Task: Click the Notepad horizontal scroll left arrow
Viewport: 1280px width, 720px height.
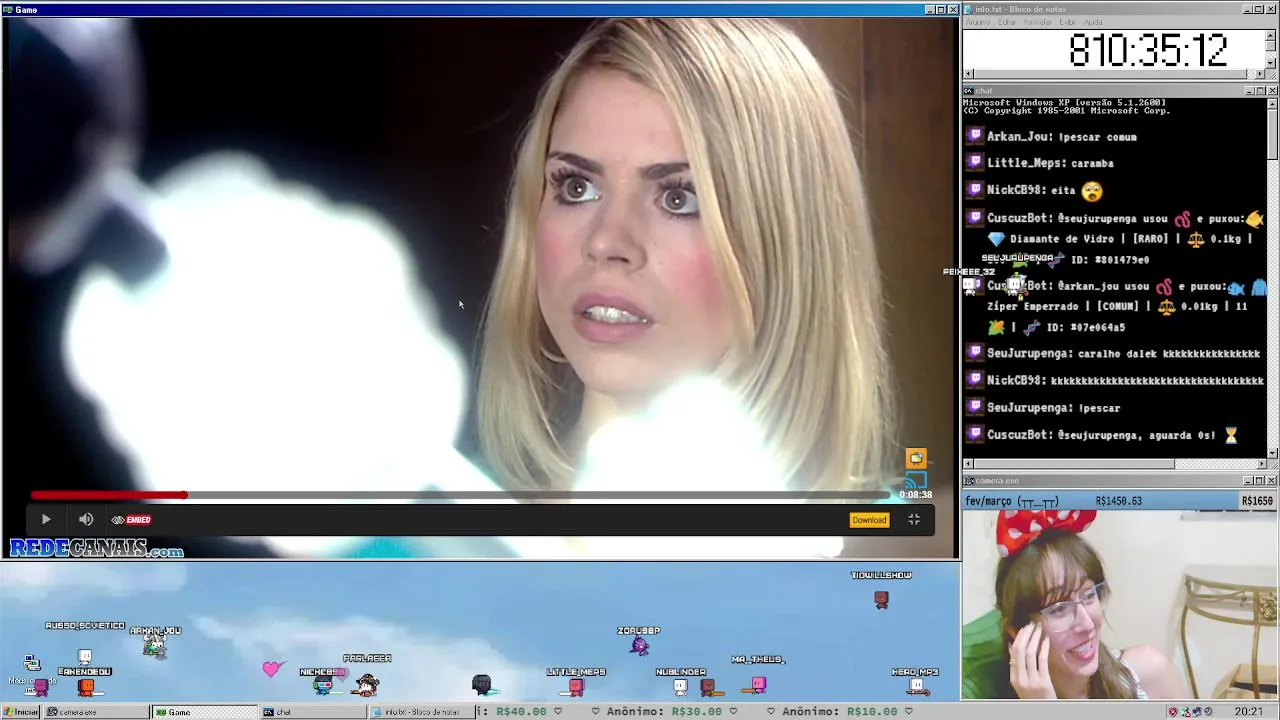Action: (x=968, y=74)
